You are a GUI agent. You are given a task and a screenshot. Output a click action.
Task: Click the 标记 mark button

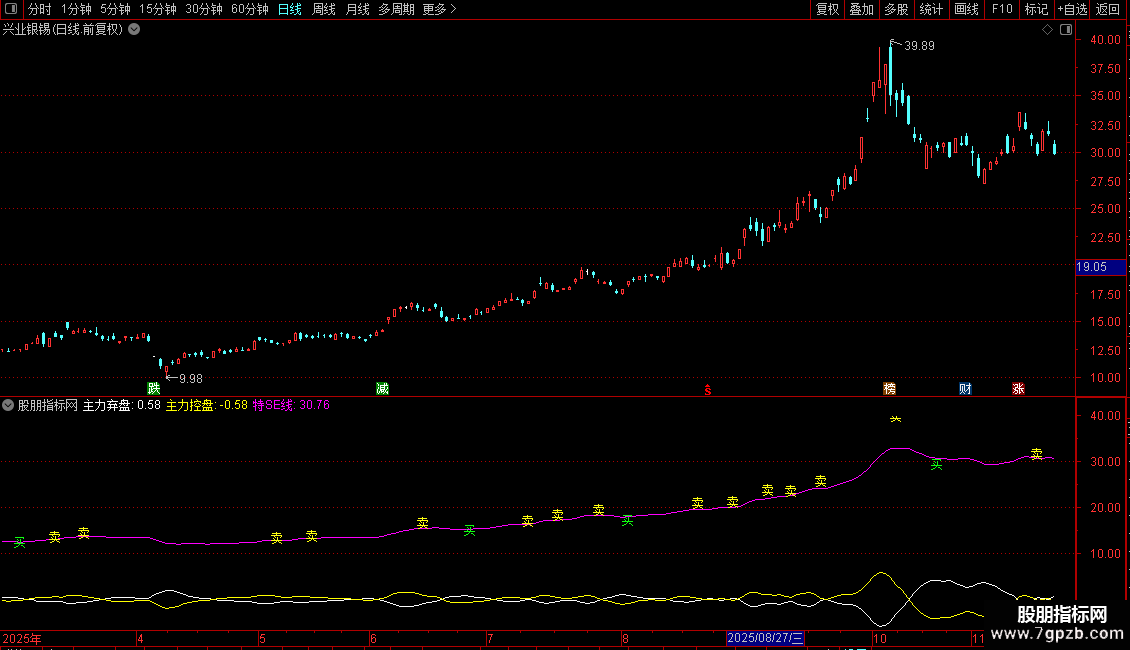(x=1036, y=9)
